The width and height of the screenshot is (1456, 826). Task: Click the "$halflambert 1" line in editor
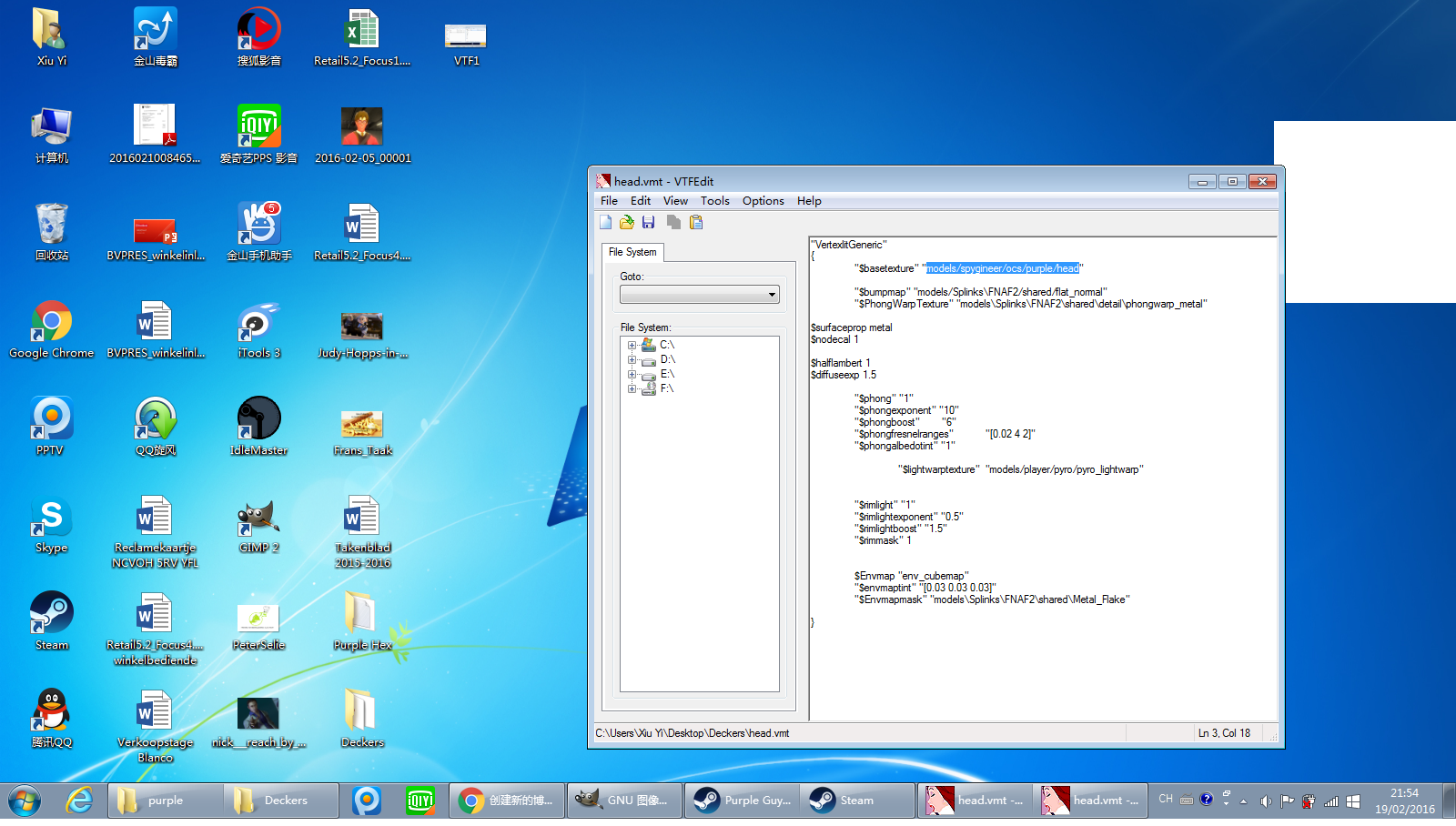point(841,363)
